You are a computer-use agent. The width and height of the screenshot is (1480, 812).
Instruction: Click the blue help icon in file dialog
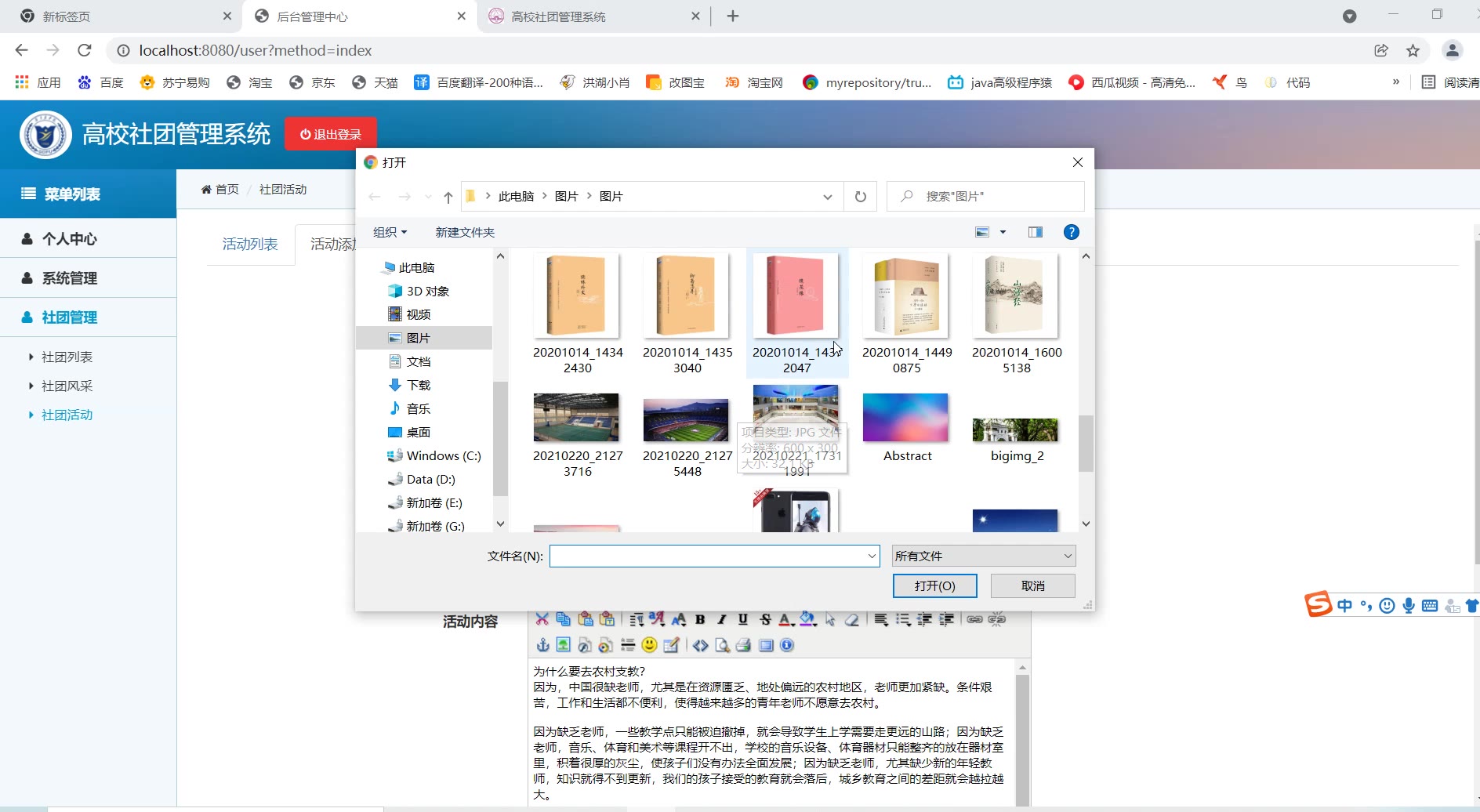point(1072,232)
